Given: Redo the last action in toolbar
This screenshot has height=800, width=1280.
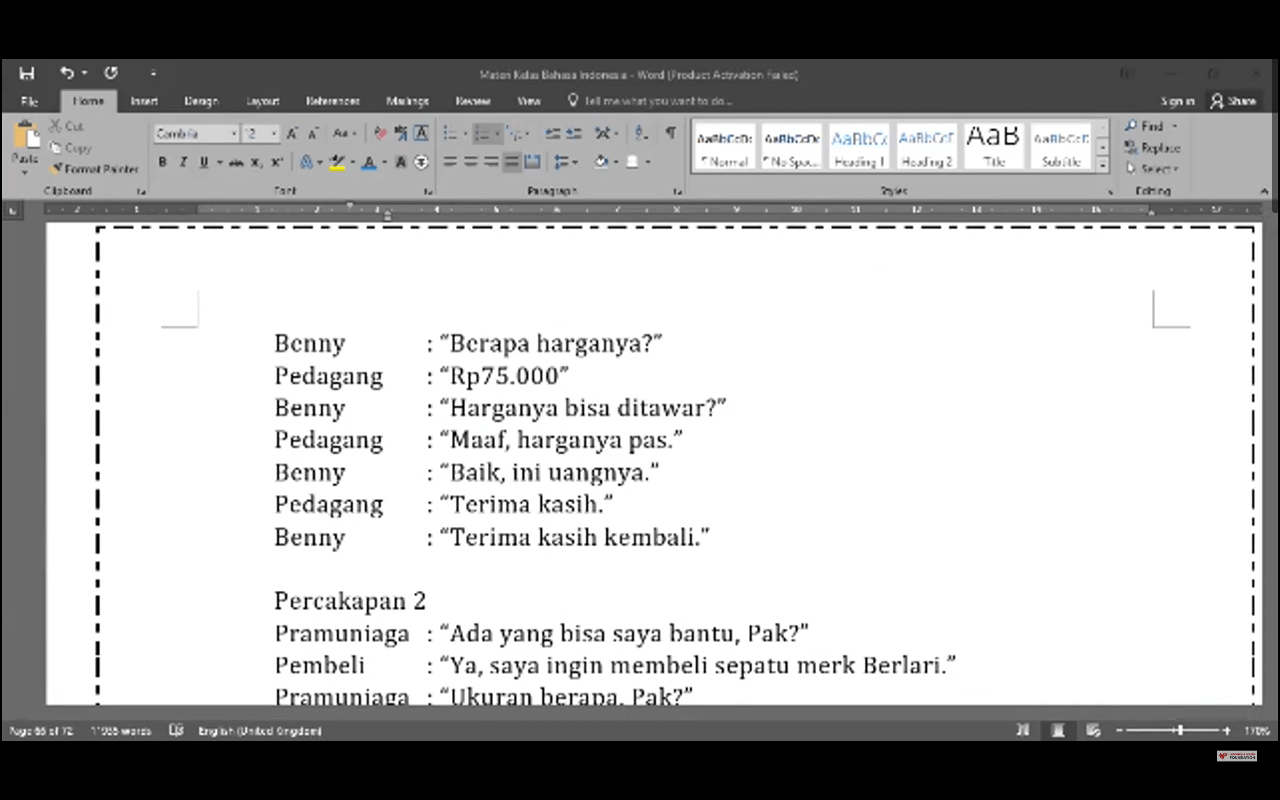Looking at the screenshot, I should (111, 73).
